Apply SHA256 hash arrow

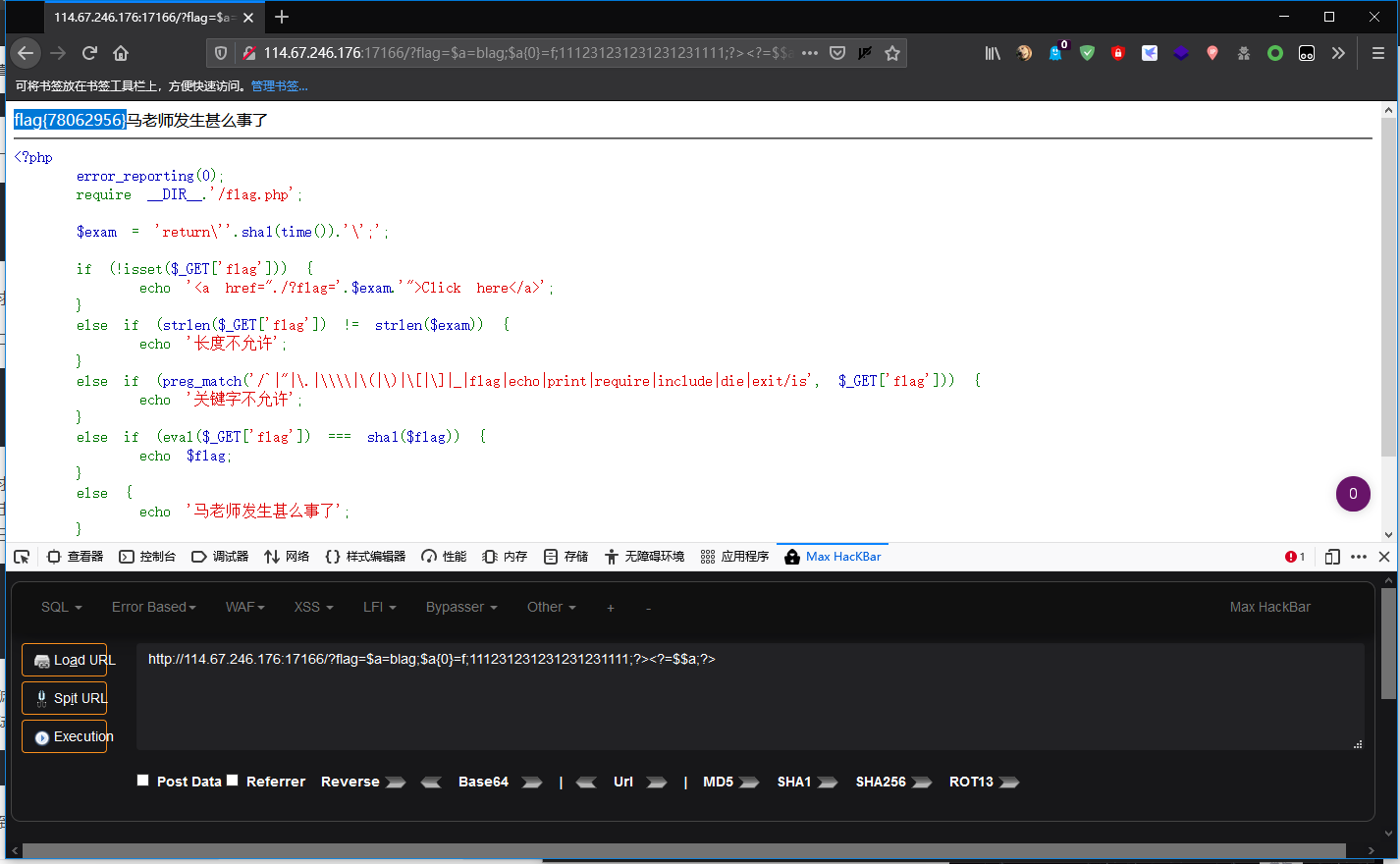point(922,783)
